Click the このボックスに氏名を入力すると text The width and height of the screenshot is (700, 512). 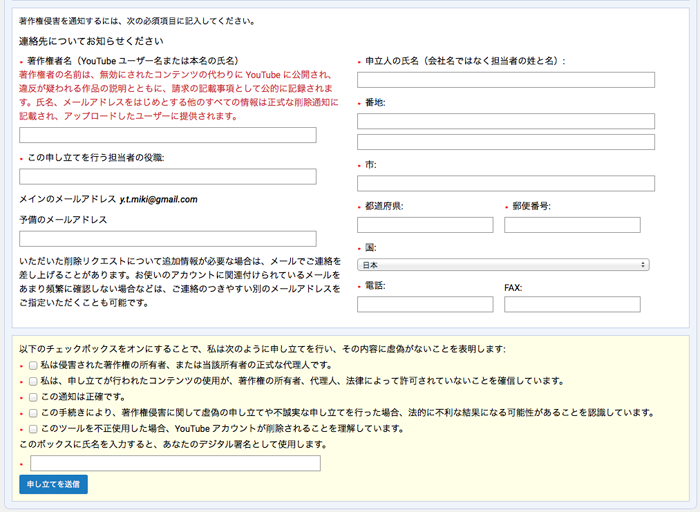coord(173,445)
